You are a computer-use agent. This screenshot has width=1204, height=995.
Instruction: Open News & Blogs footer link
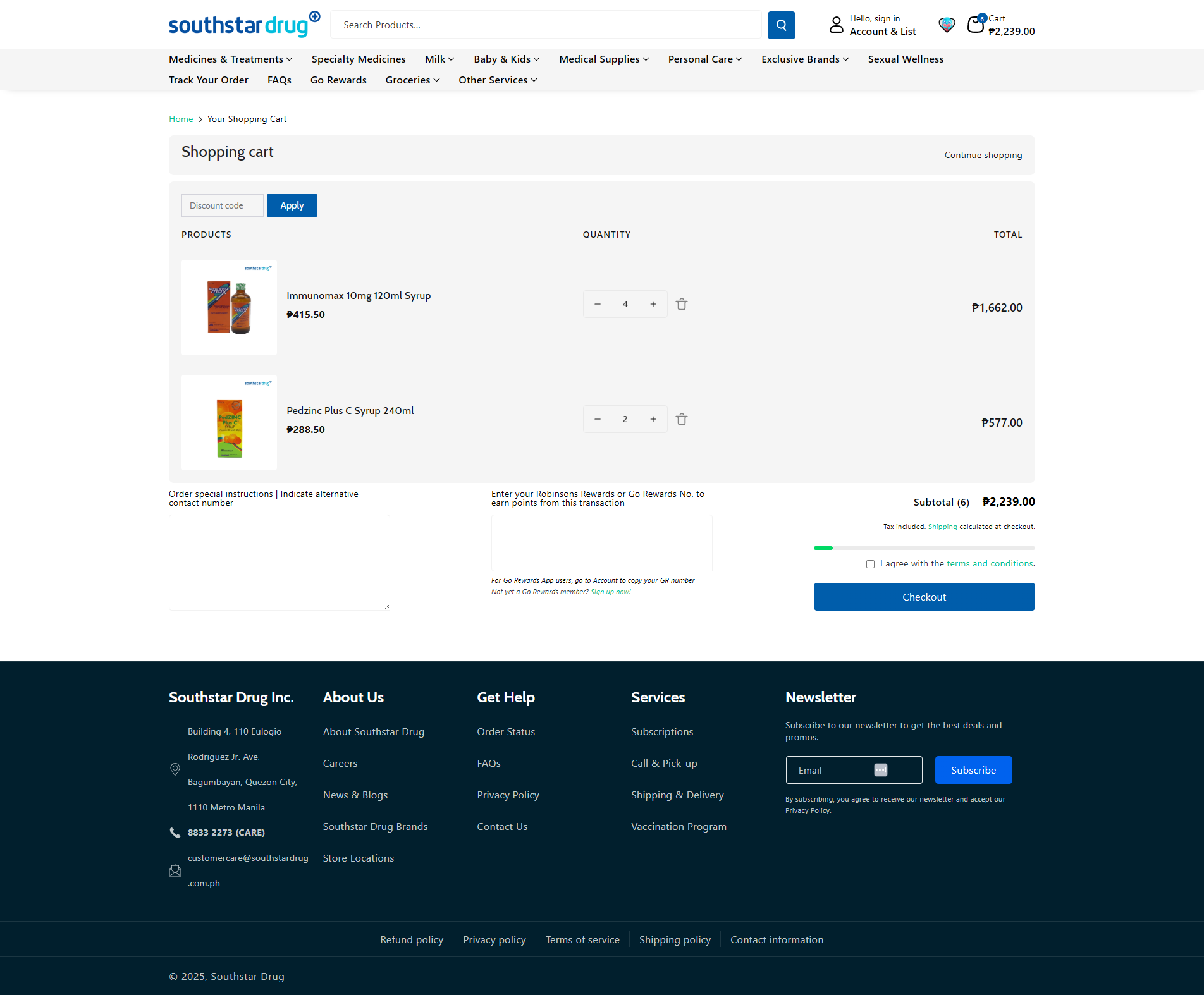click(x=355, y=795)
